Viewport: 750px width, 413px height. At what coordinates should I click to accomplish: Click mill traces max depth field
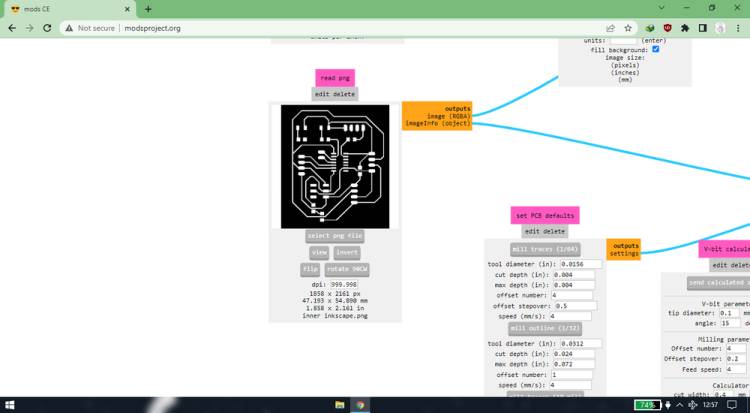click(x=574, y=285)
